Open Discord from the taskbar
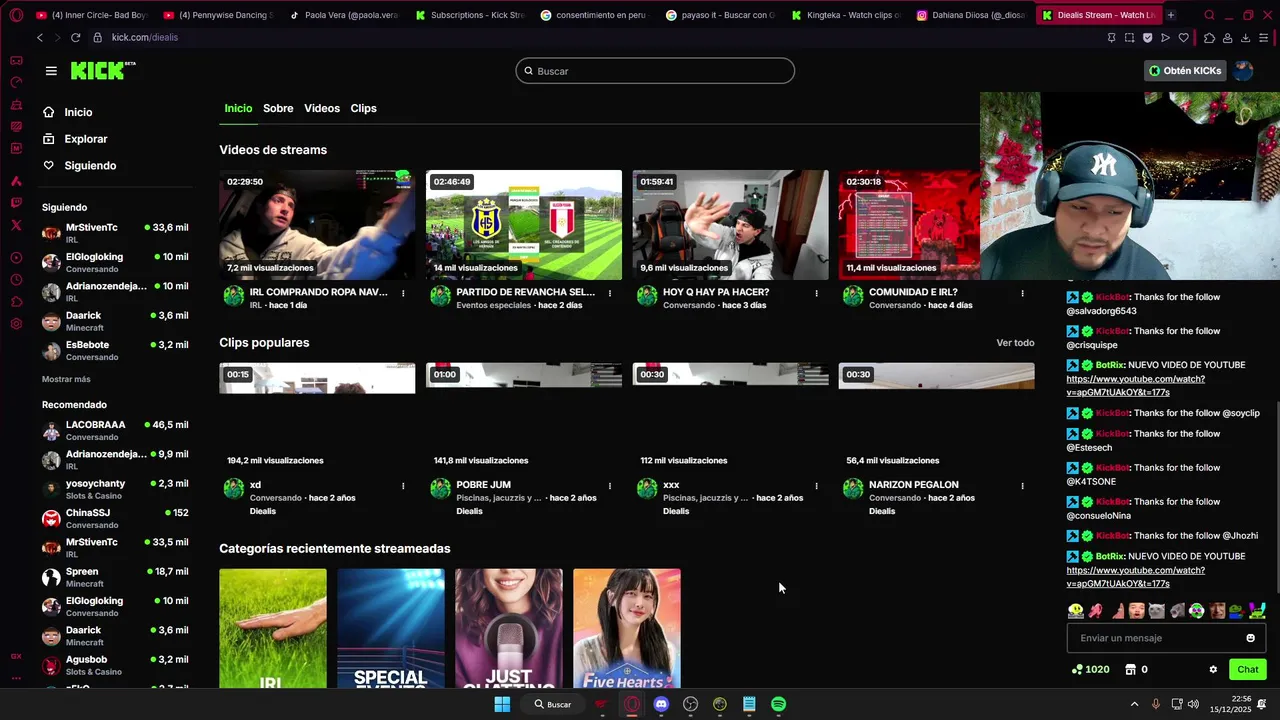The width and height of the screenshot is (1280, 720). 661,704
